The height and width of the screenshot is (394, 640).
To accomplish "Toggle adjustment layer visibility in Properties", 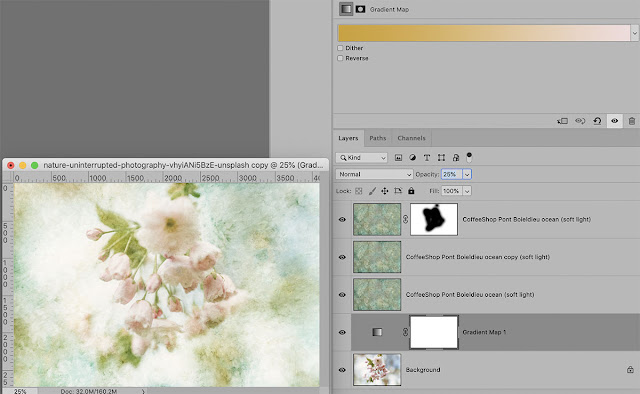I will tap(614, 121).
